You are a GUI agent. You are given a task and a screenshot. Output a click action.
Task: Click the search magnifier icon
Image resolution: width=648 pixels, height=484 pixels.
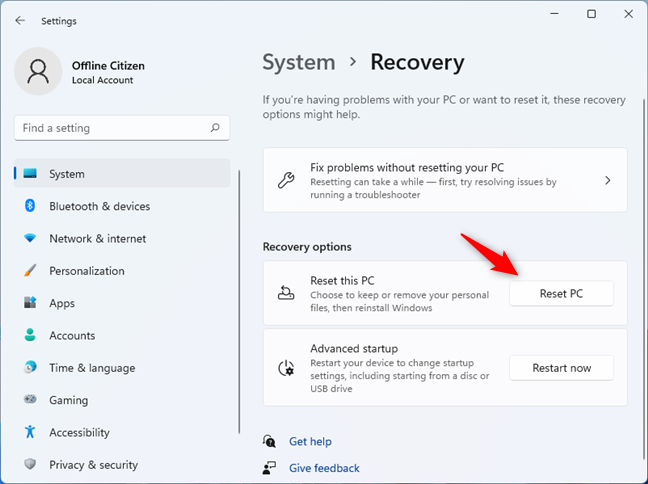coord(215,128)
